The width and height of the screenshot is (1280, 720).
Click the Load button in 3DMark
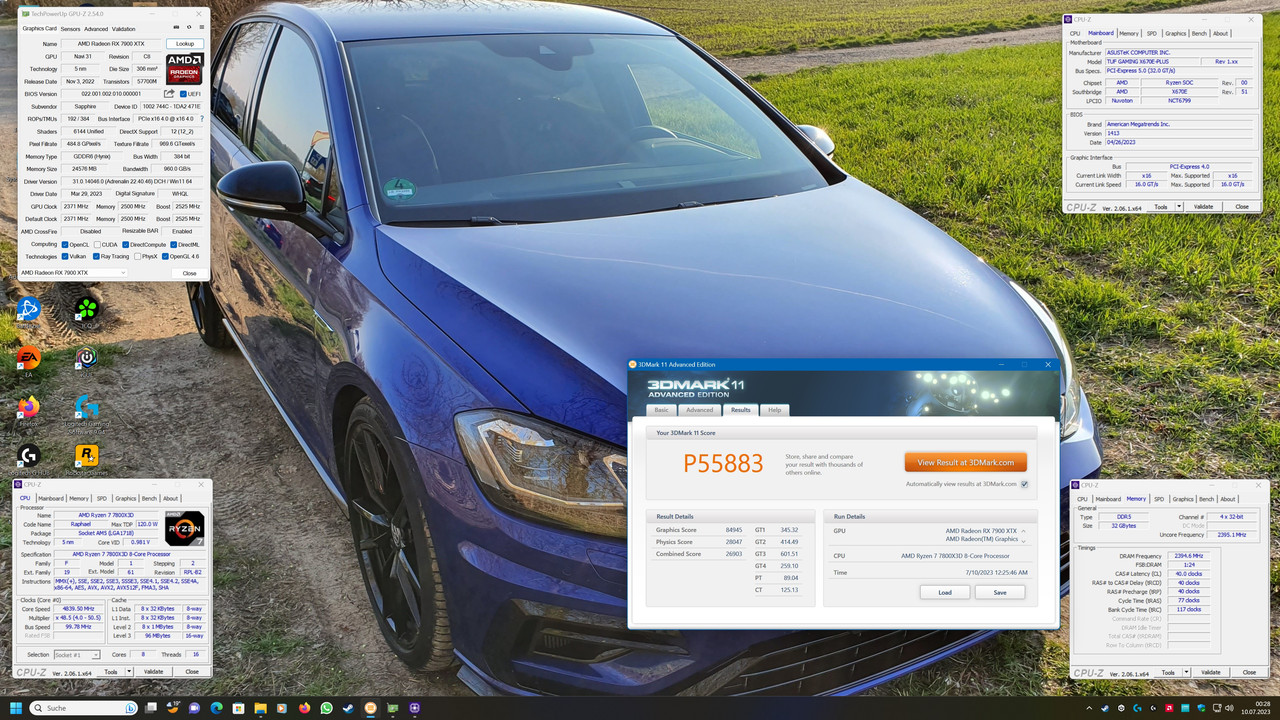point(945,592)
